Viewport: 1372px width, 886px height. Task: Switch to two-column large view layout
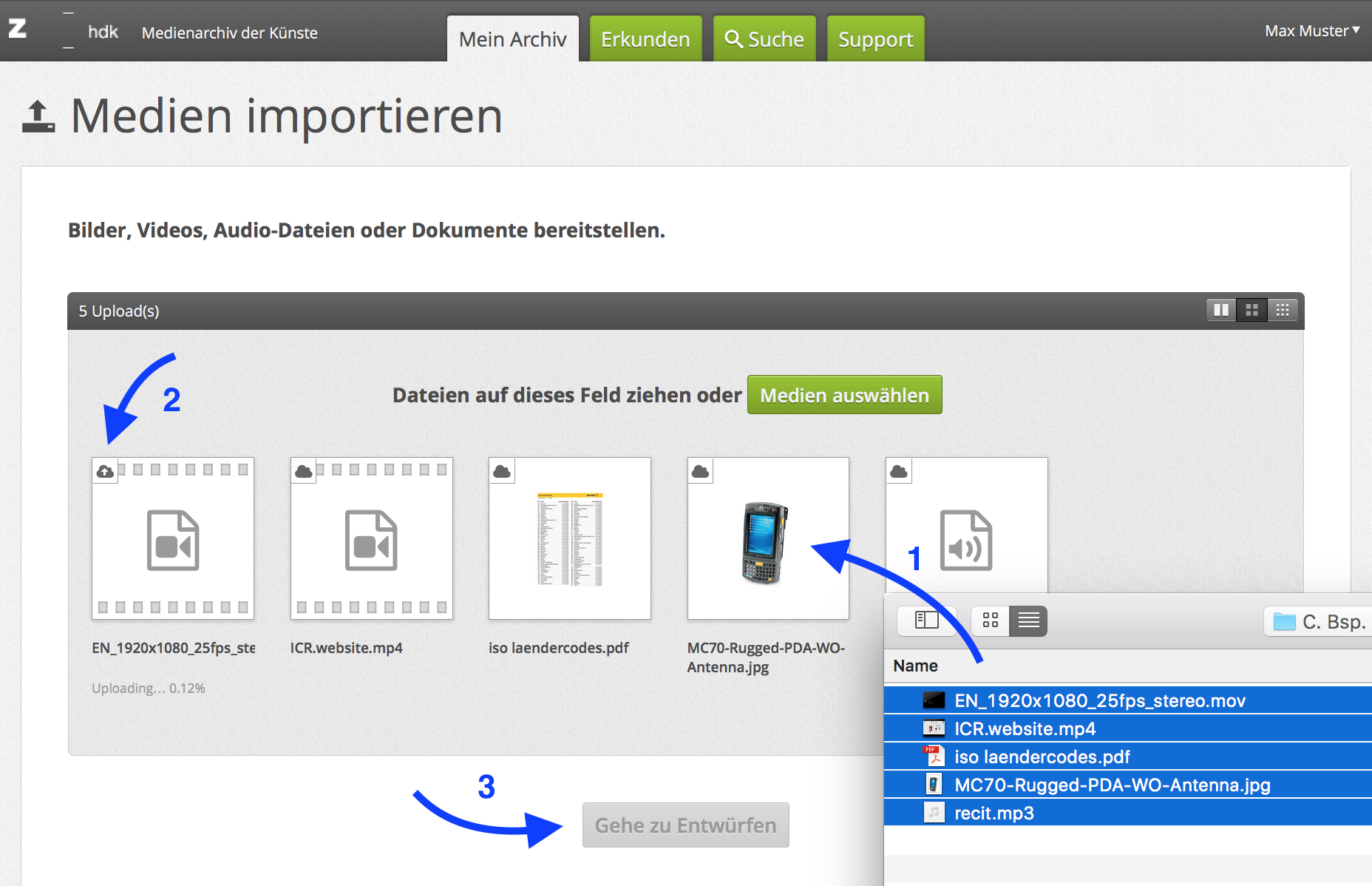click(x=1221, y=311)
